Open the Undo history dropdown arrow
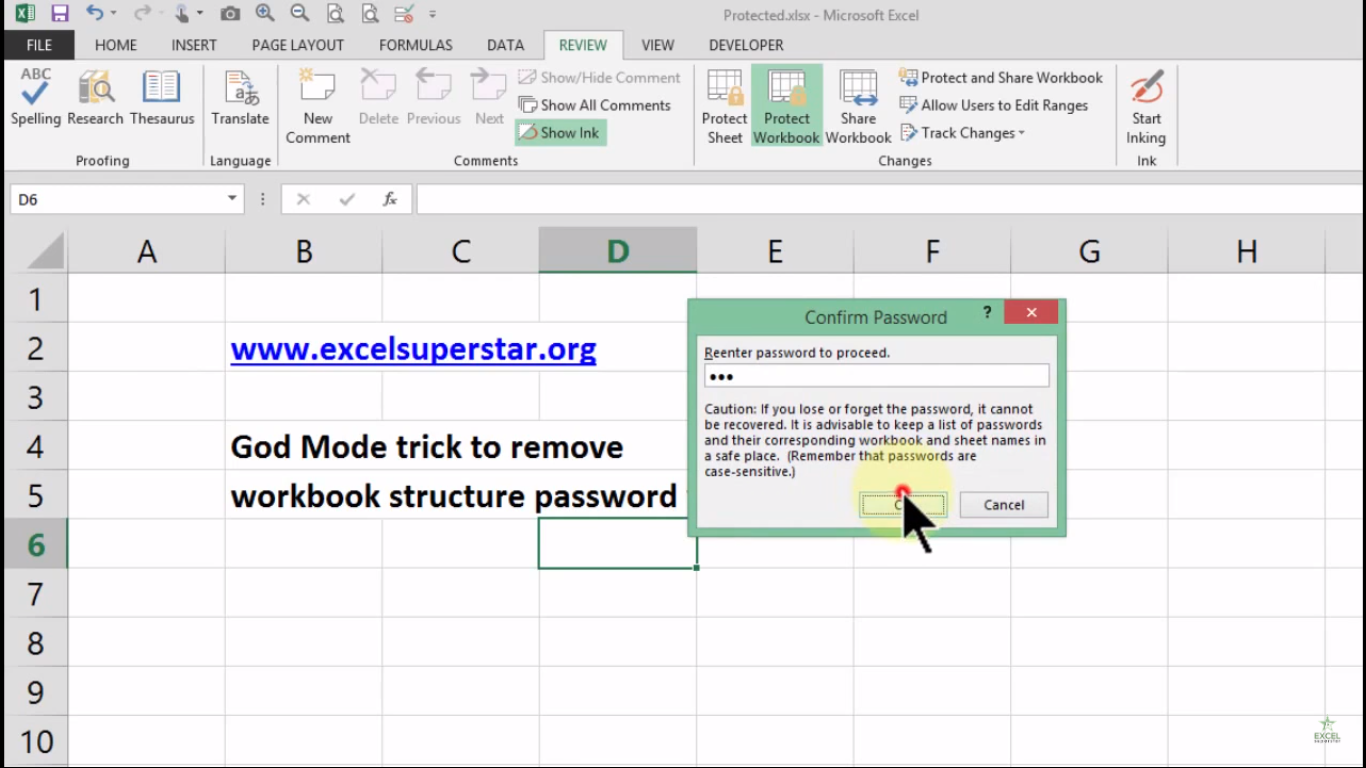The width and height of the screenshot is (1366, 768). 113,14
